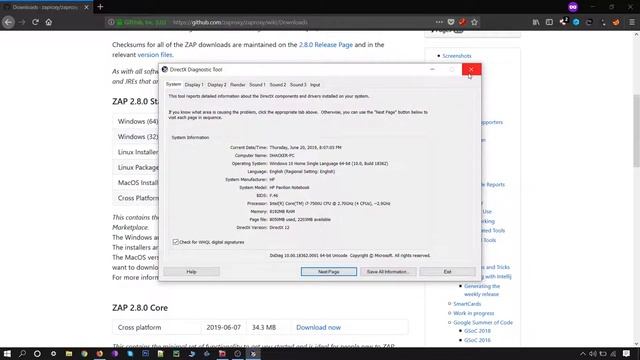This screenshot has width=640, height=360.
Task: Open the Firefox Library icon
Action: point(536,22)
